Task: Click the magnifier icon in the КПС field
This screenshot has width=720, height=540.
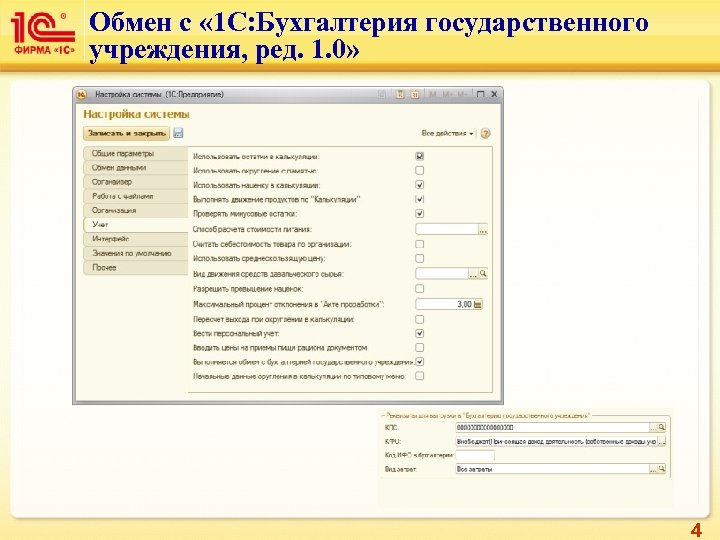Action: [661, 428]
